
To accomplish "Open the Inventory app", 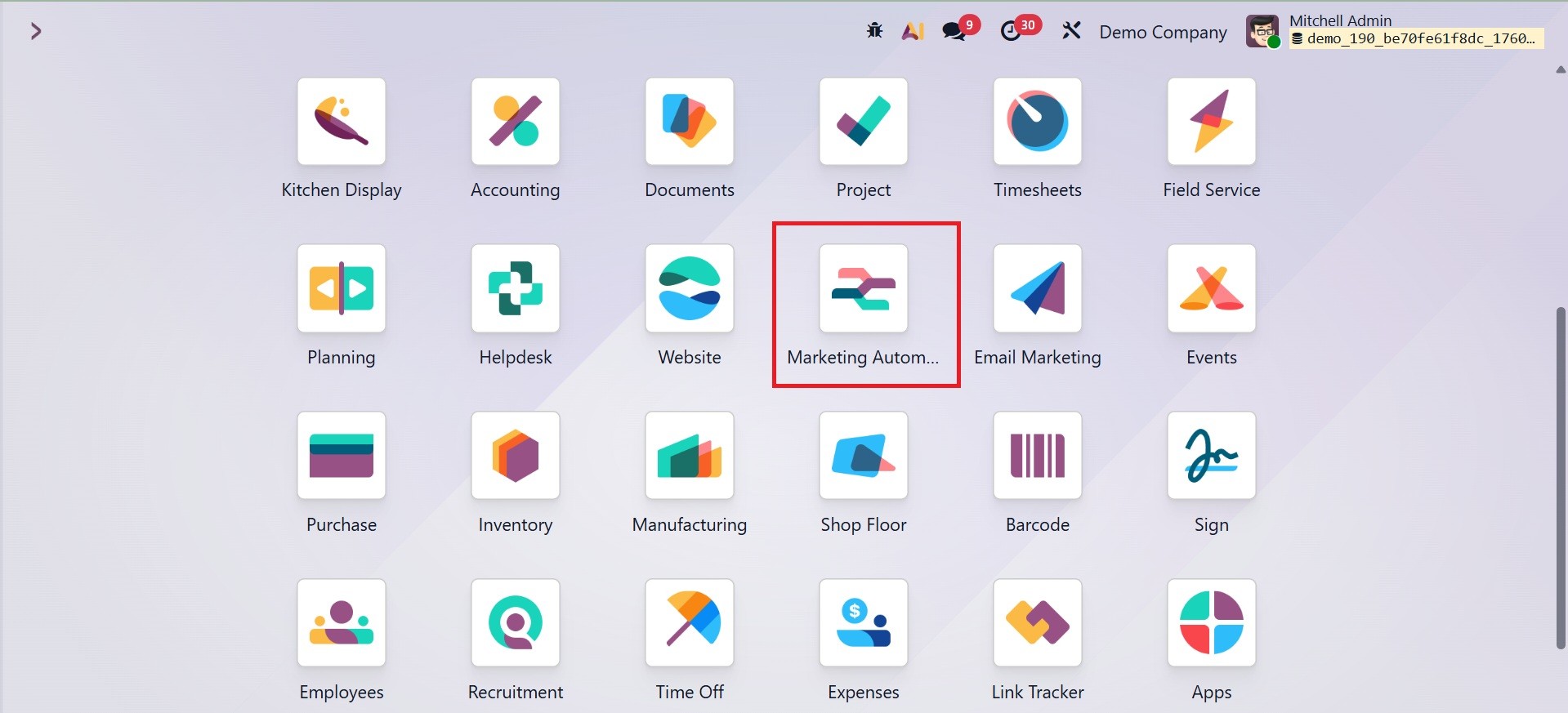I will click(516, 456).
